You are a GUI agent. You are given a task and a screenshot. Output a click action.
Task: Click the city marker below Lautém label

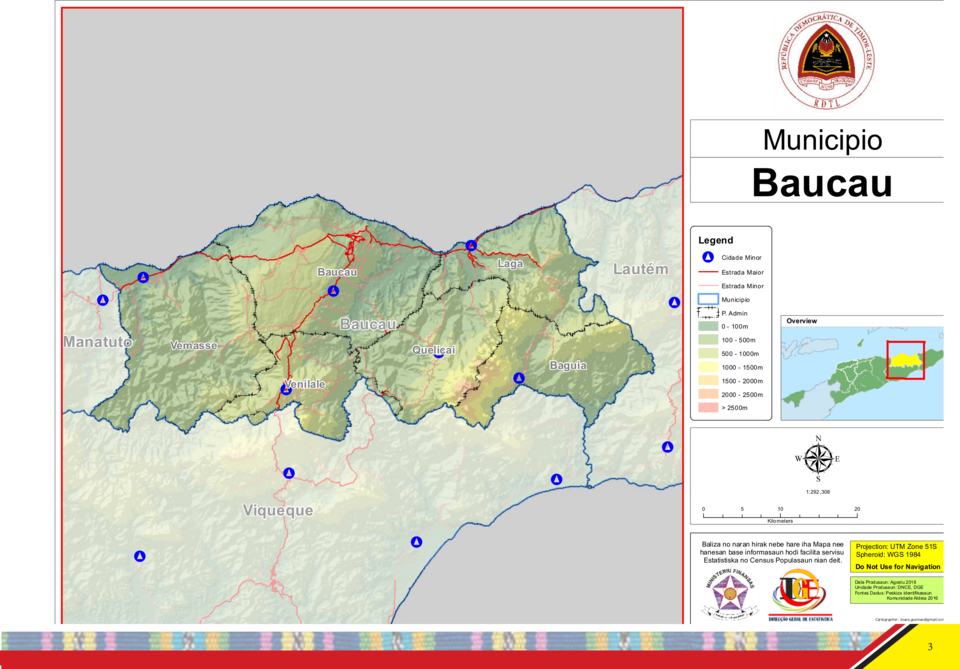pyautogui.click(x=674, y=302)
